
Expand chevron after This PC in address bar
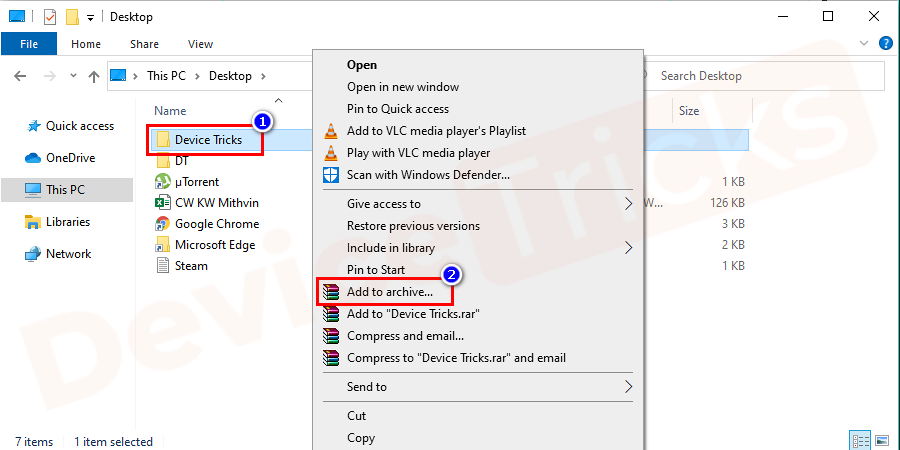(197, 76)
